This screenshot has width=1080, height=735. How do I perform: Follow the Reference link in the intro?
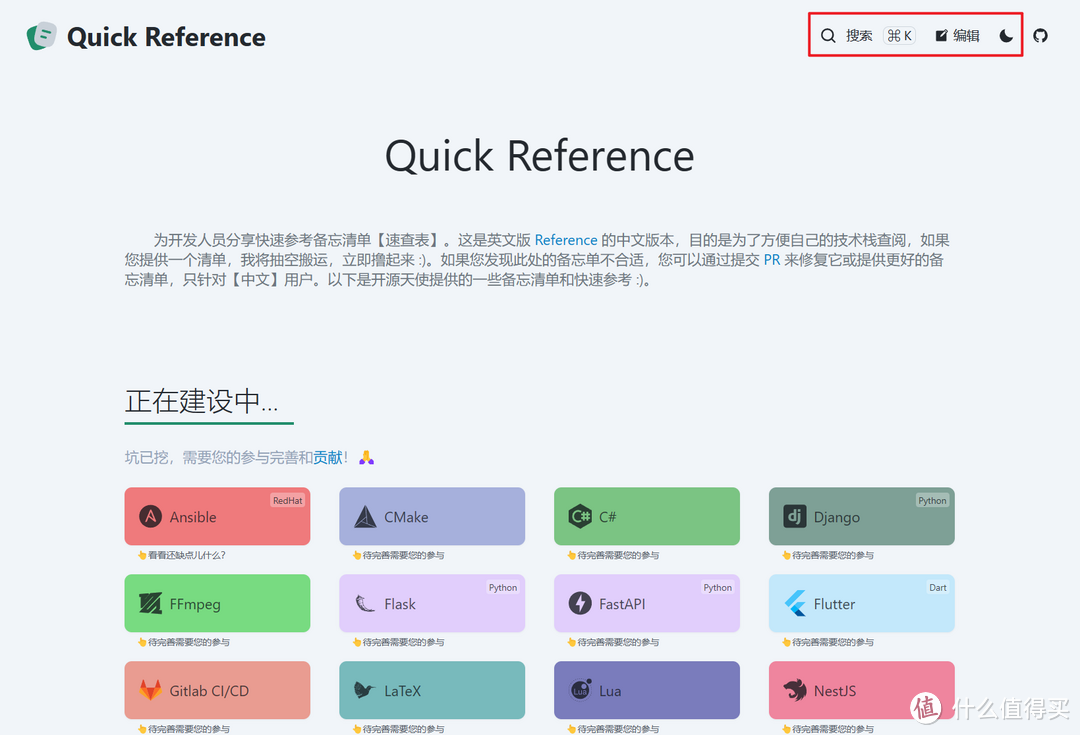tap(566, 240)
